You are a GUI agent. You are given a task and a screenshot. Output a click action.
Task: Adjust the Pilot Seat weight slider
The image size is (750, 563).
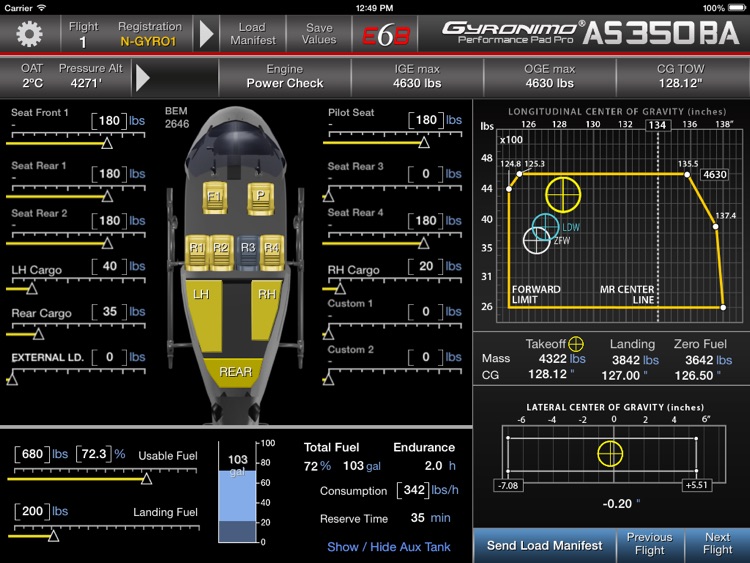pos(424,142)
